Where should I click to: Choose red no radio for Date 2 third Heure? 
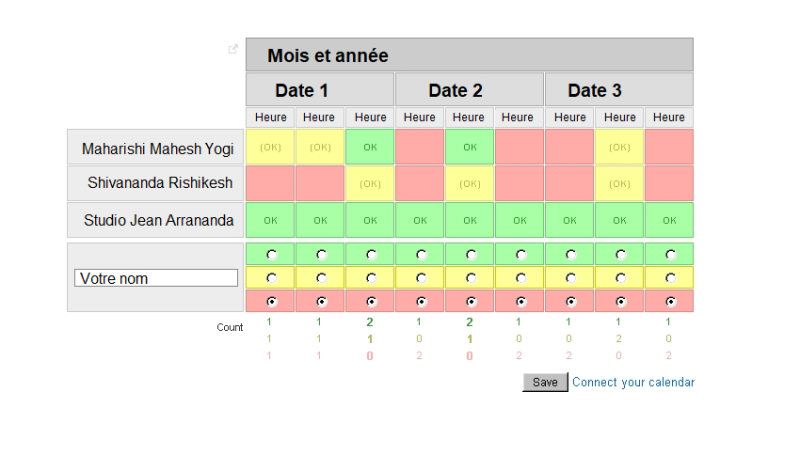pyautogui.click(x=521, y=301)
